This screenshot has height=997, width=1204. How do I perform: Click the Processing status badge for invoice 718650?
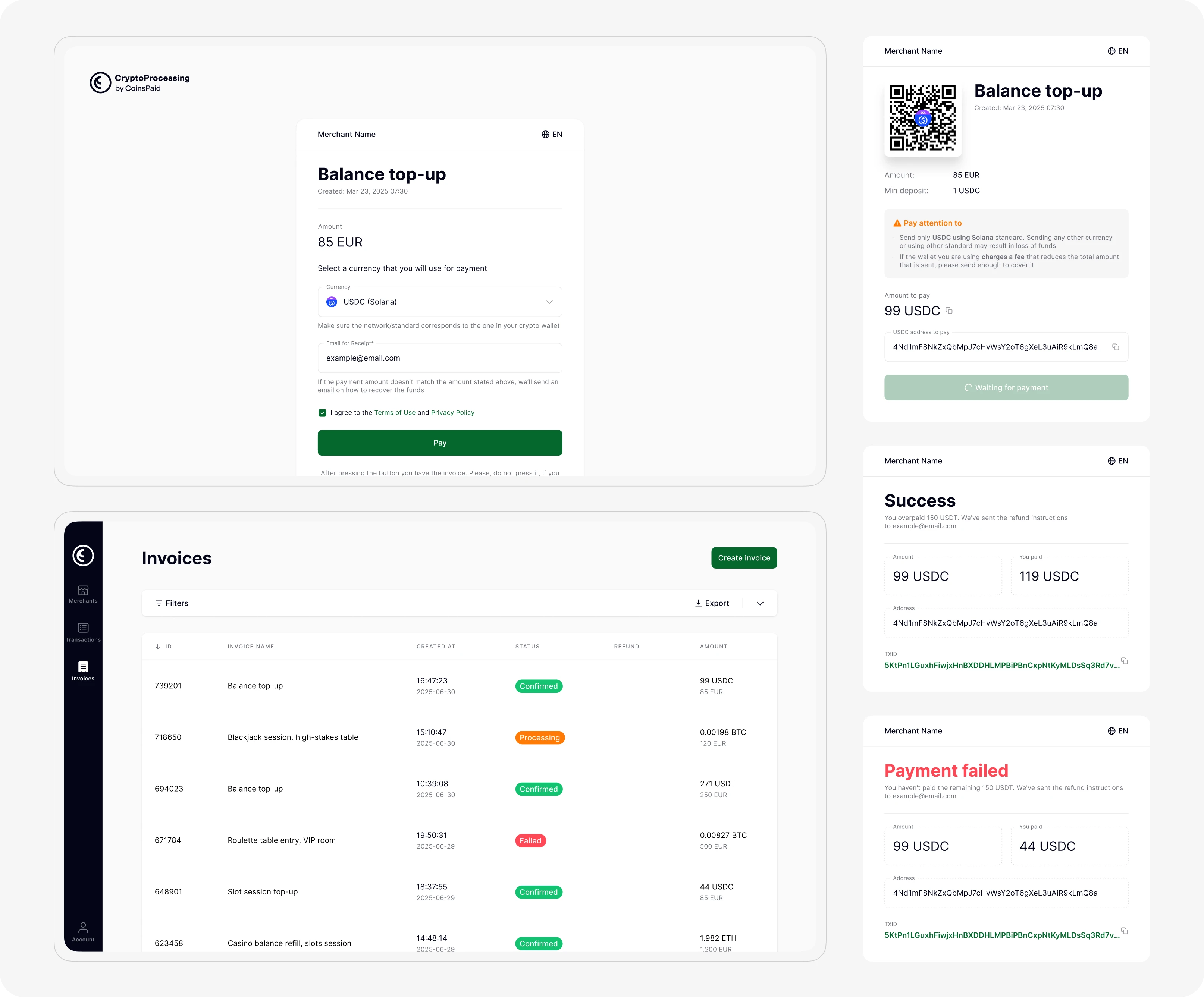pyautogui.click(x=539, y=737)
